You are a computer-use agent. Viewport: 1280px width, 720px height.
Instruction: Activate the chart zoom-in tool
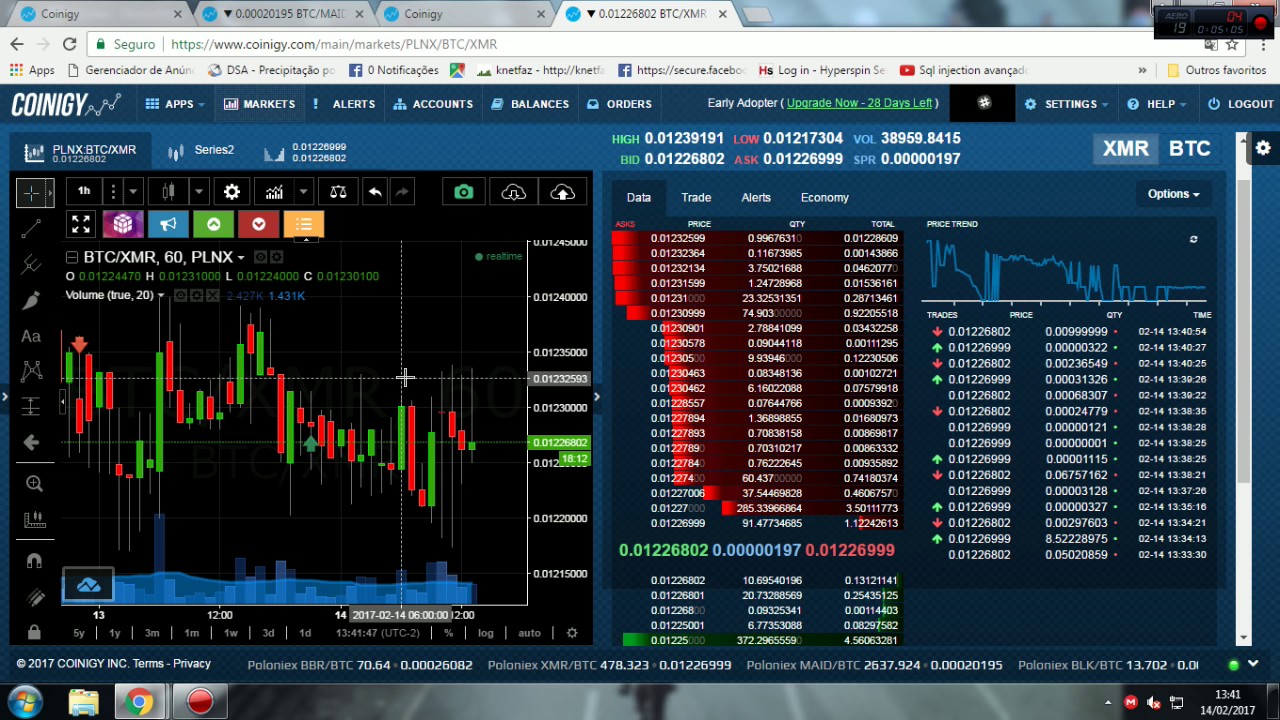pyautogui.click(x=34, y=484)
